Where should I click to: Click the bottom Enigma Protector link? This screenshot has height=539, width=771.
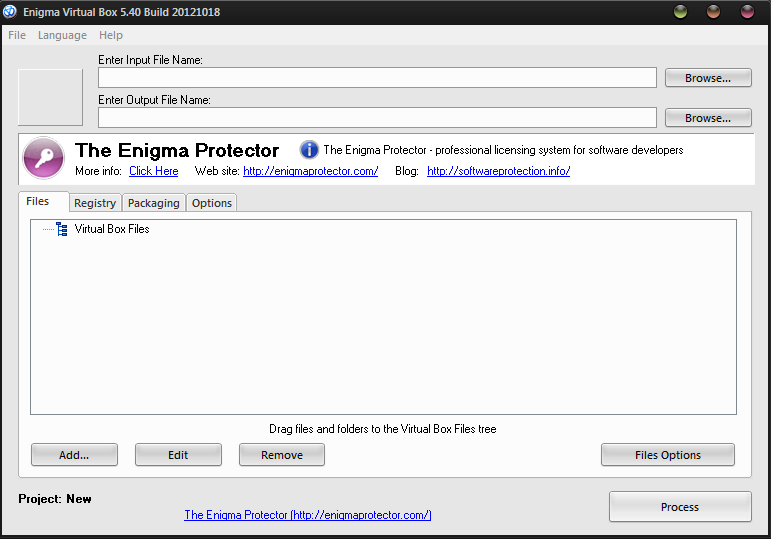pyautogui.click(x=308, y=515)
